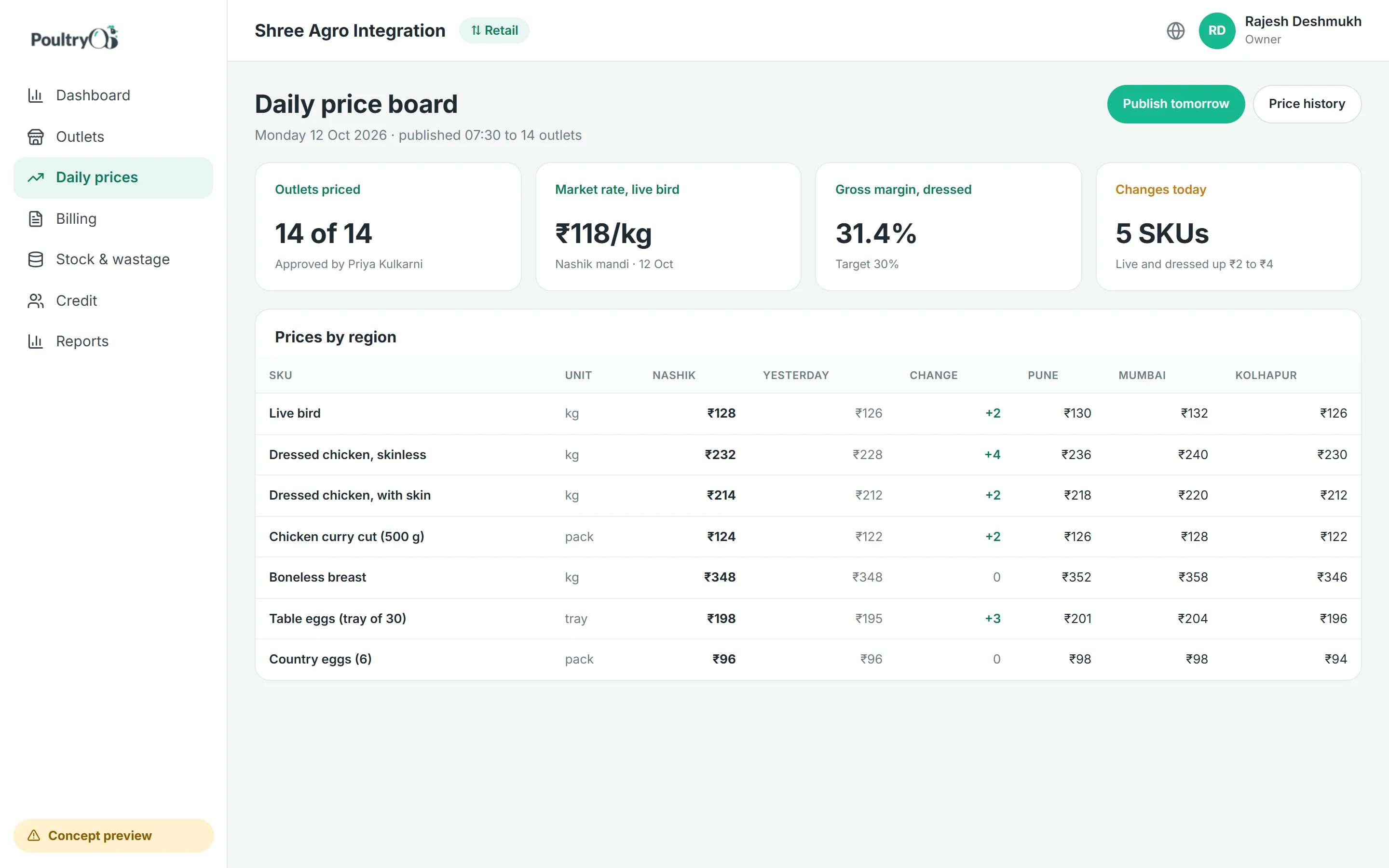Open the Credit section
The height and width of the screenshot is (868, 1389).
click(x=113, y=301)
